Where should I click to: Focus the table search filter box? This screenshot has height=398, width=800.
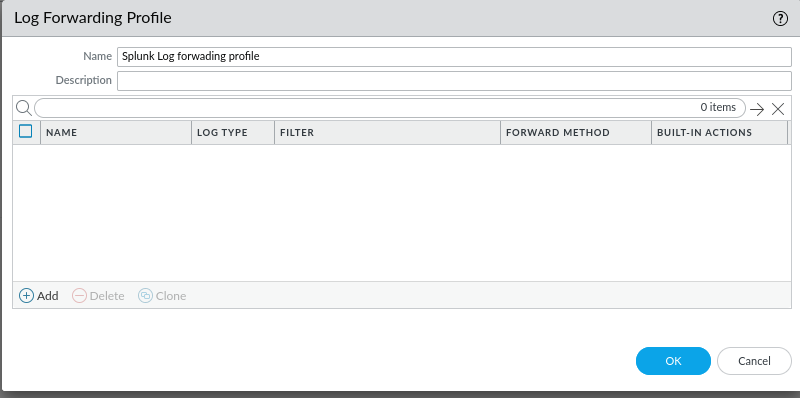click(x=390, y=108)
